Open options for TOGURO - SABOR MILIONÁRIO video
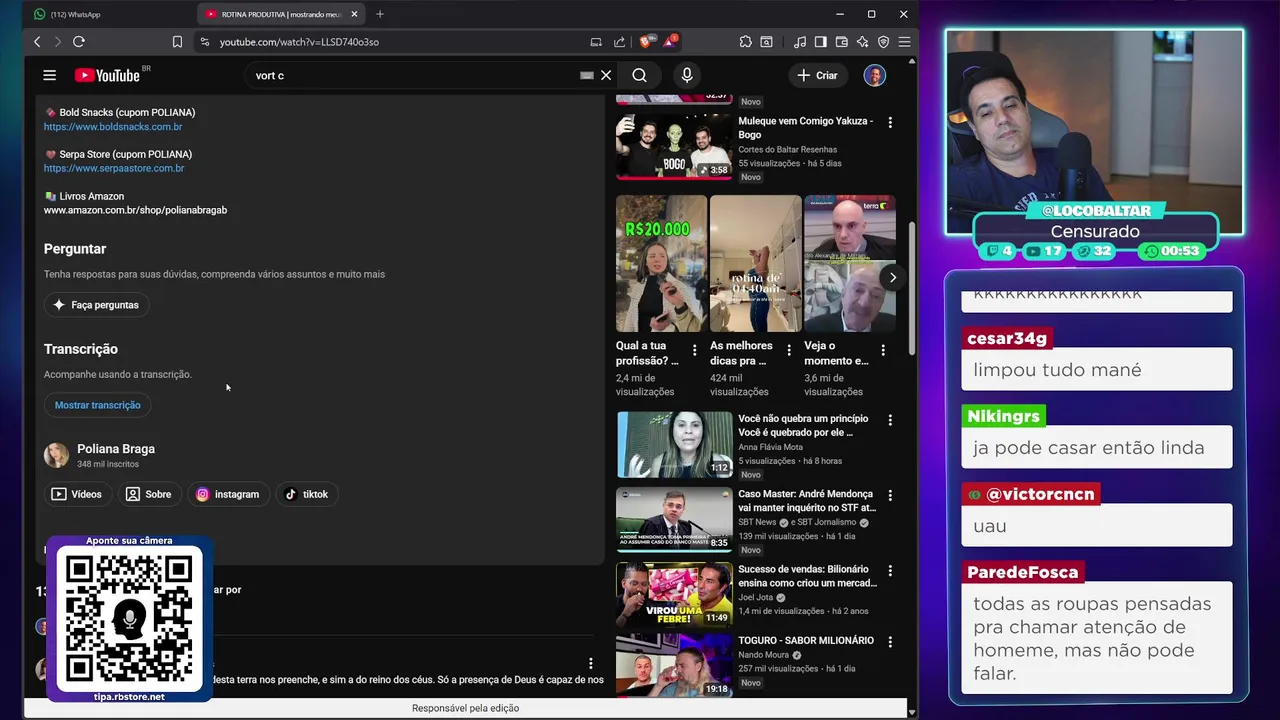Image resolution: width=1280 pixels, height=720 pixels. pyautogui.click(x=890, y=642)
